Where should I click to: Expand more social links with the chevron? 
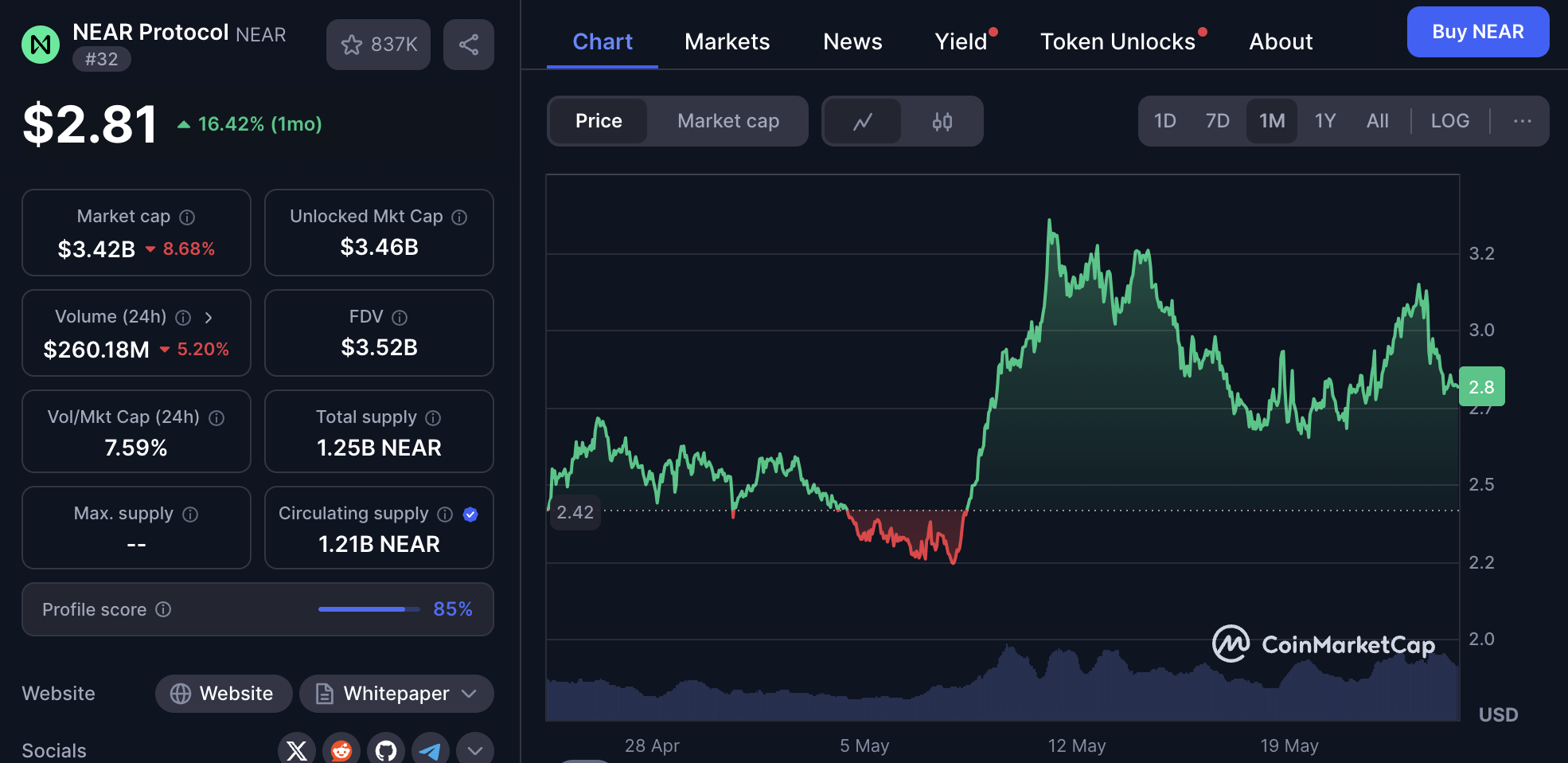[474, 749]
